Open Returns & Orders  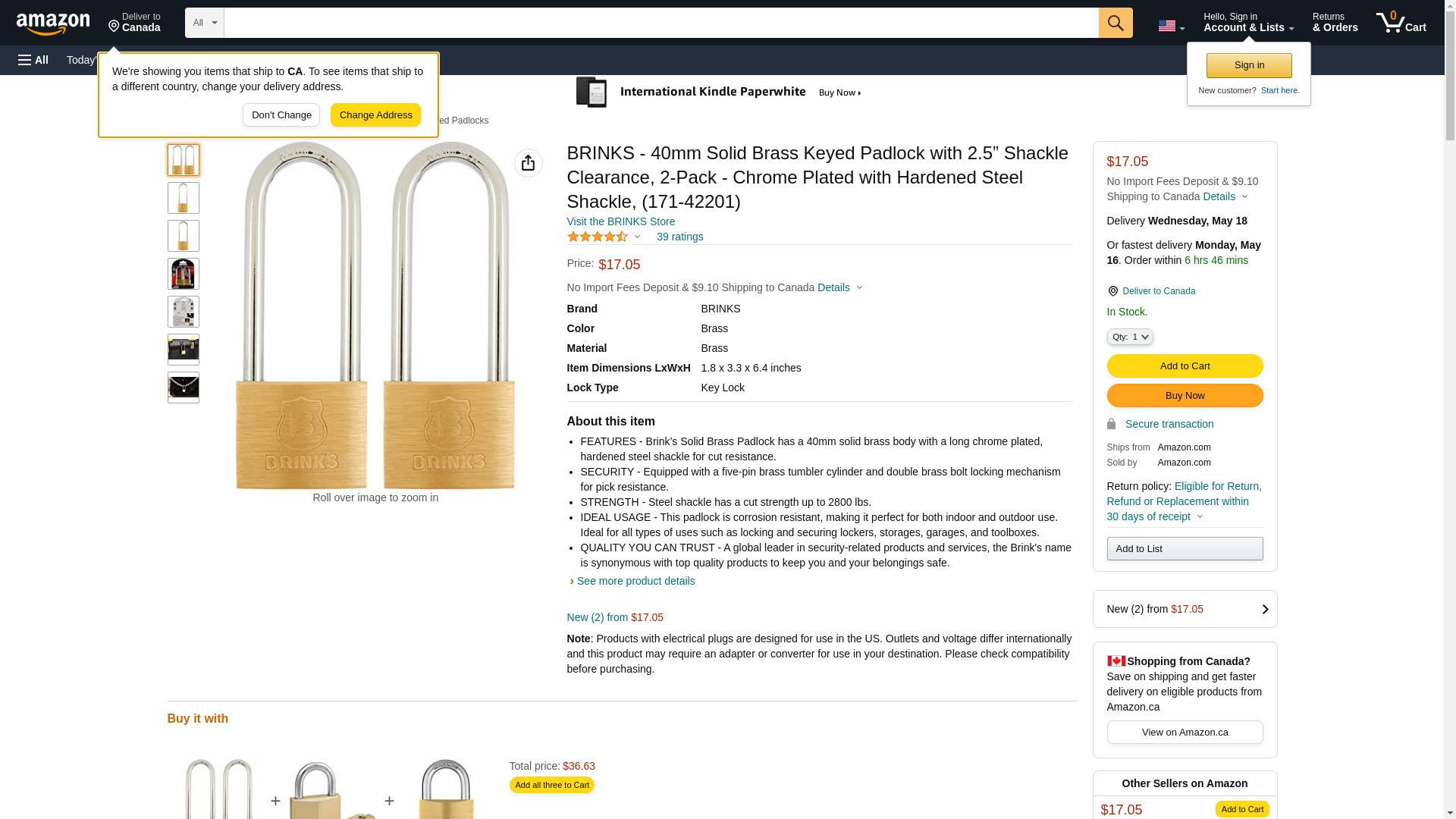[x=1335, y=23]
